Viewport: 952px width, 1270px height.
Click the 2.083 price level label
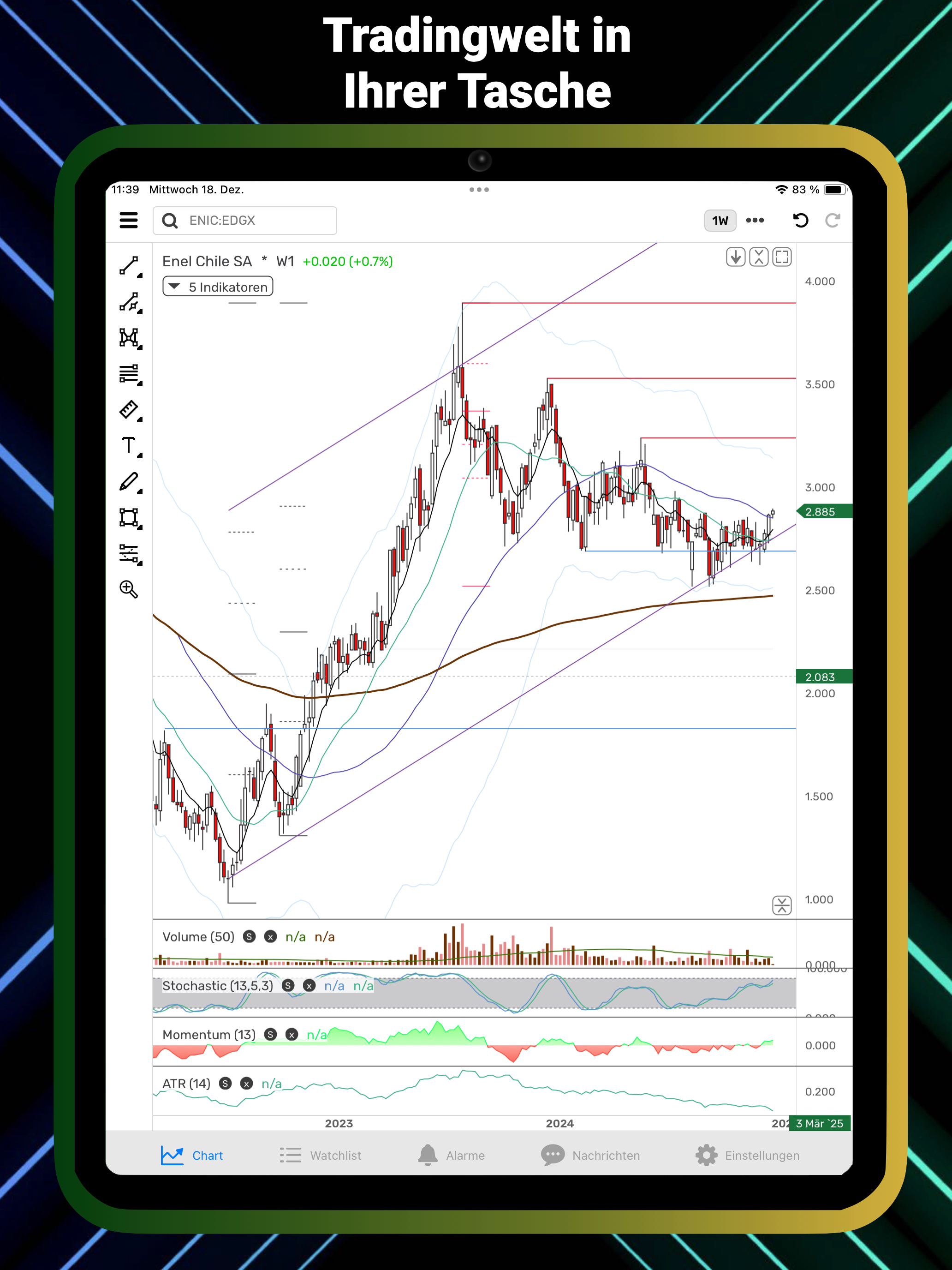tap(824, 677)
